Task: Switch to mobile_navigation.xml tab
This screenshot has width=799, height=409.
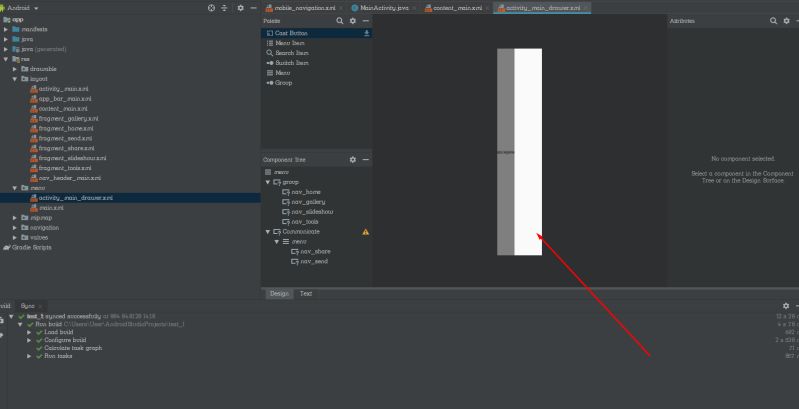Action: click(305, 8)
